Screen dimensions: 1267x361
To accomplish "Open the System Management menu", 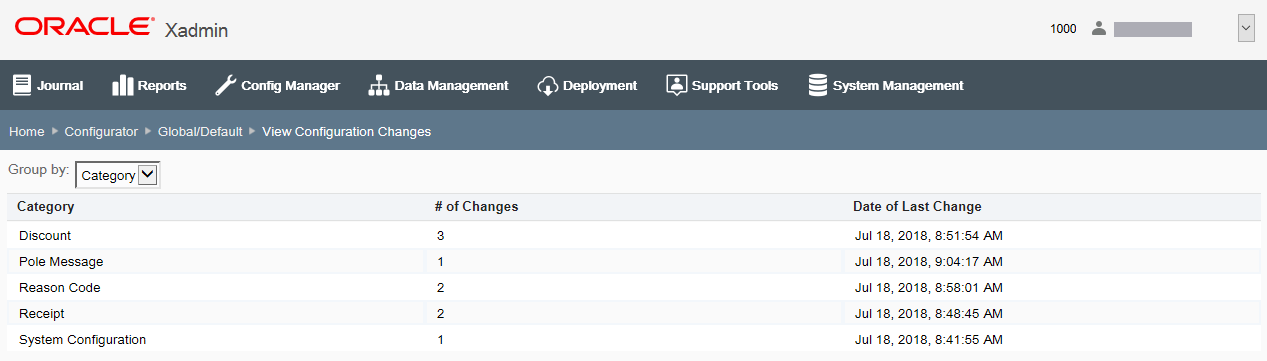I will 886,85.
